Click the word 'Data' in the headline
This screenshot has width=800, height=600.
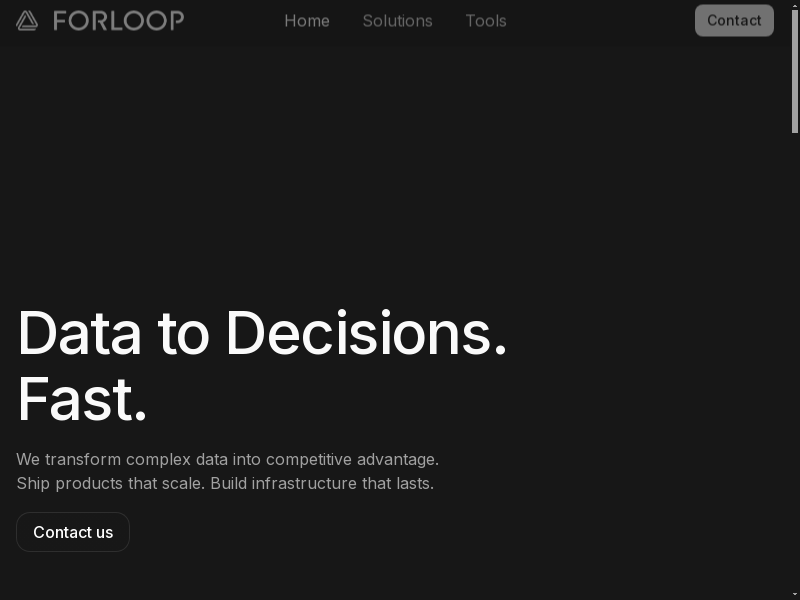coord(80,333)
